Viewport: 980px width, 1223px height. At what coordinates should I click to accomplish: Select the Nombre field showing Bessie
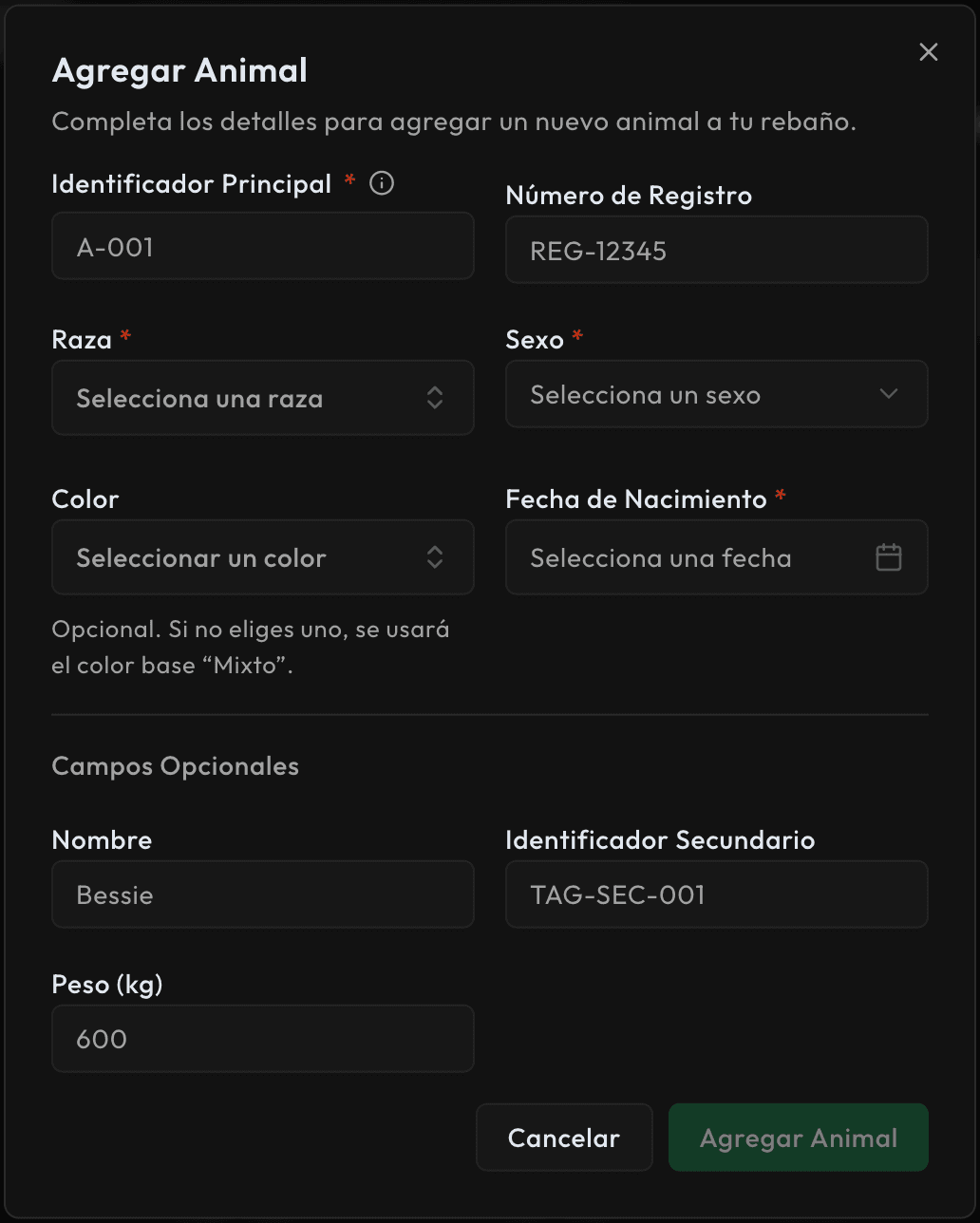point(262,894)
